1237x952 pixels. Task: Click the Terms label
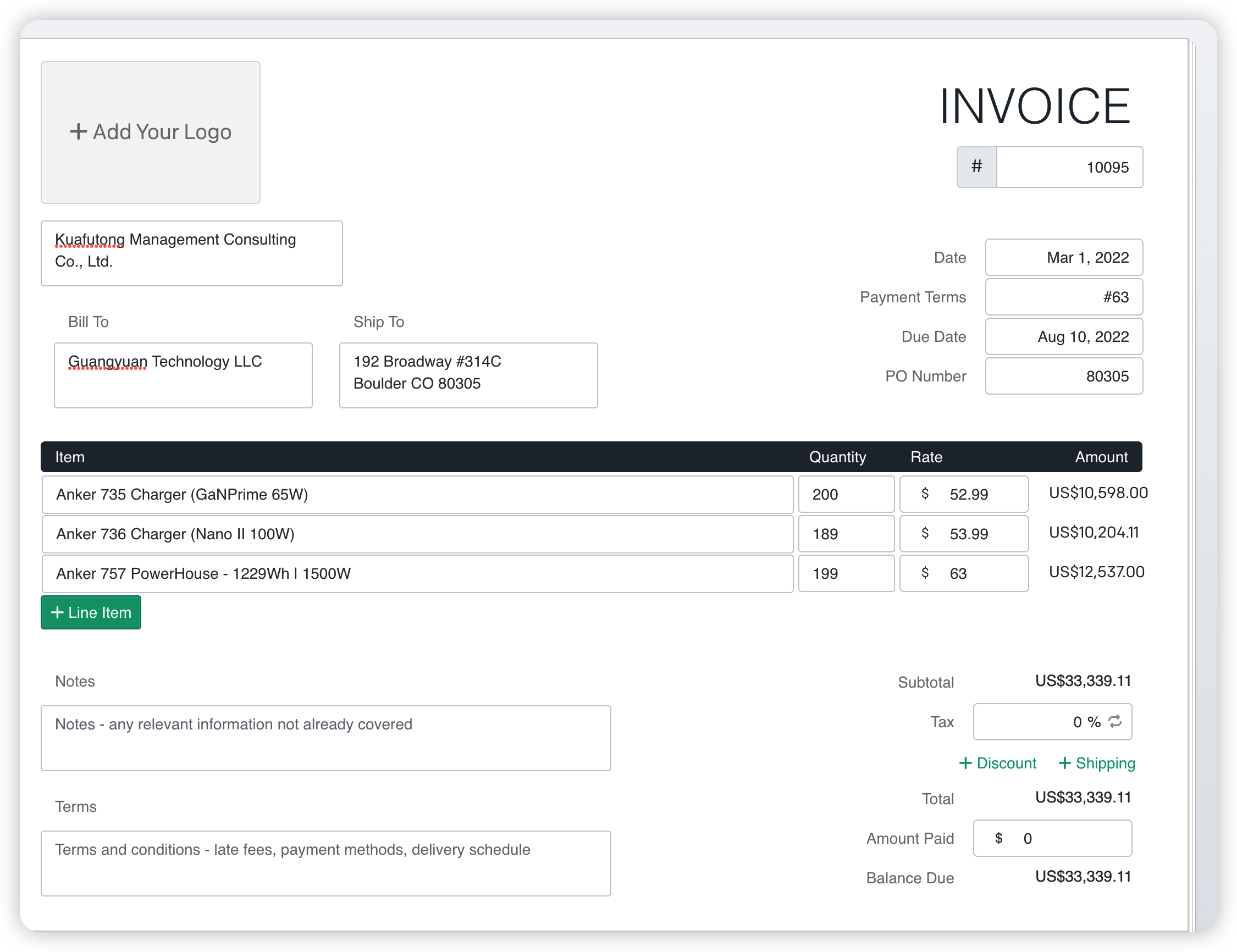(76, 806)
